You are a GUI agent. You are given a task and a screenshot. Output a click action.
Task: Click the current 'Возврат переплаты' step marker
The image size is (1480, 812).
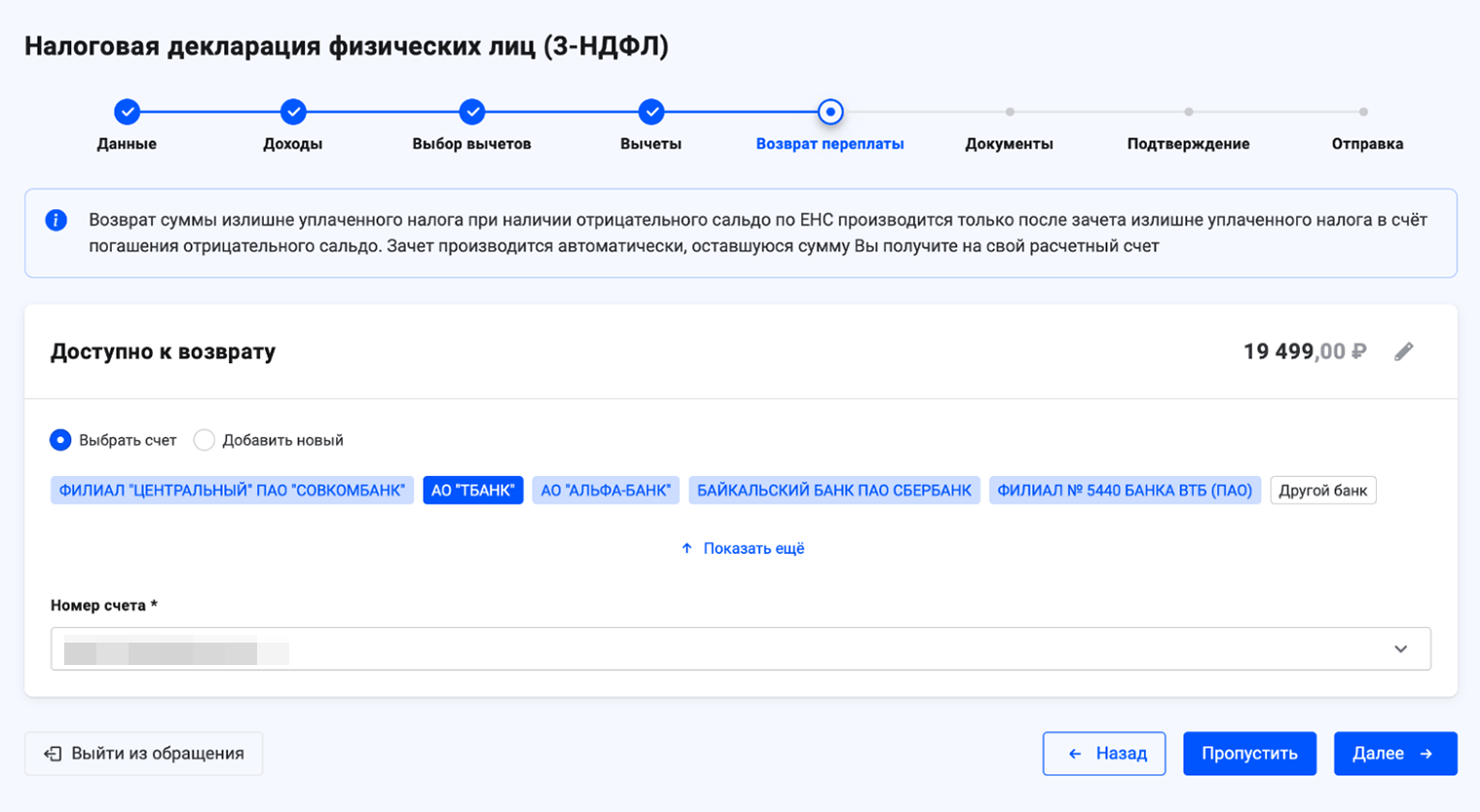point(830,112)
